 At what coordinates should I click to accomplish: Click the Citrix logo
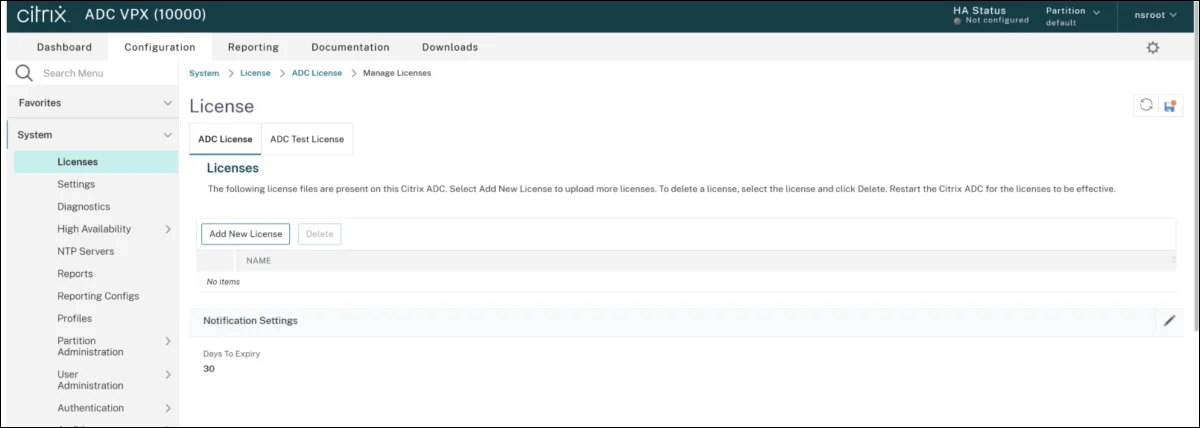(43, 15)
